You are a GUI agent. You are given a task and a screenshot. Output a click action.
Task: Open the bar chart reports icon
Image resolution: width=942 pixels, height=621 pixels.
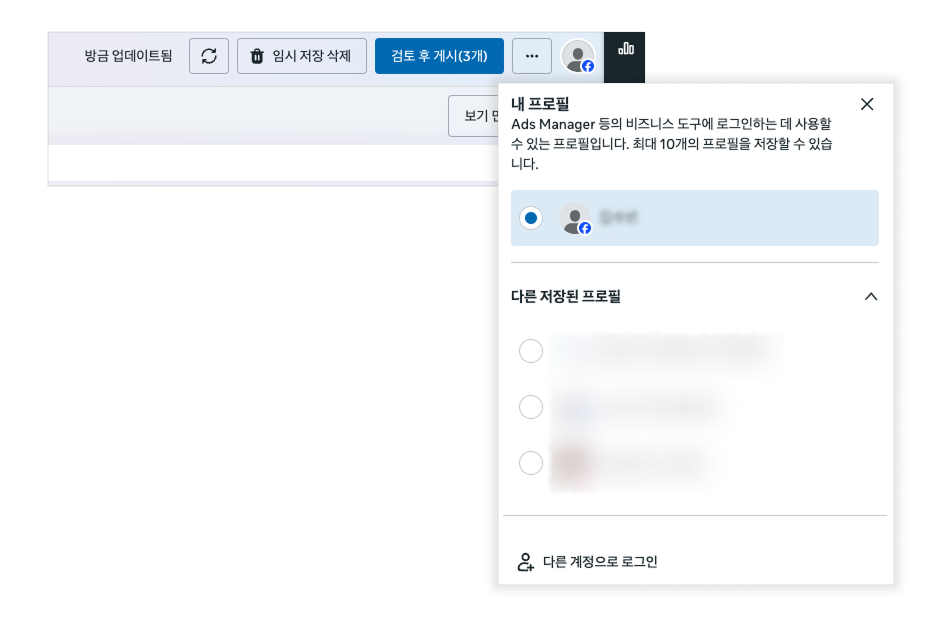coord(625,49)
